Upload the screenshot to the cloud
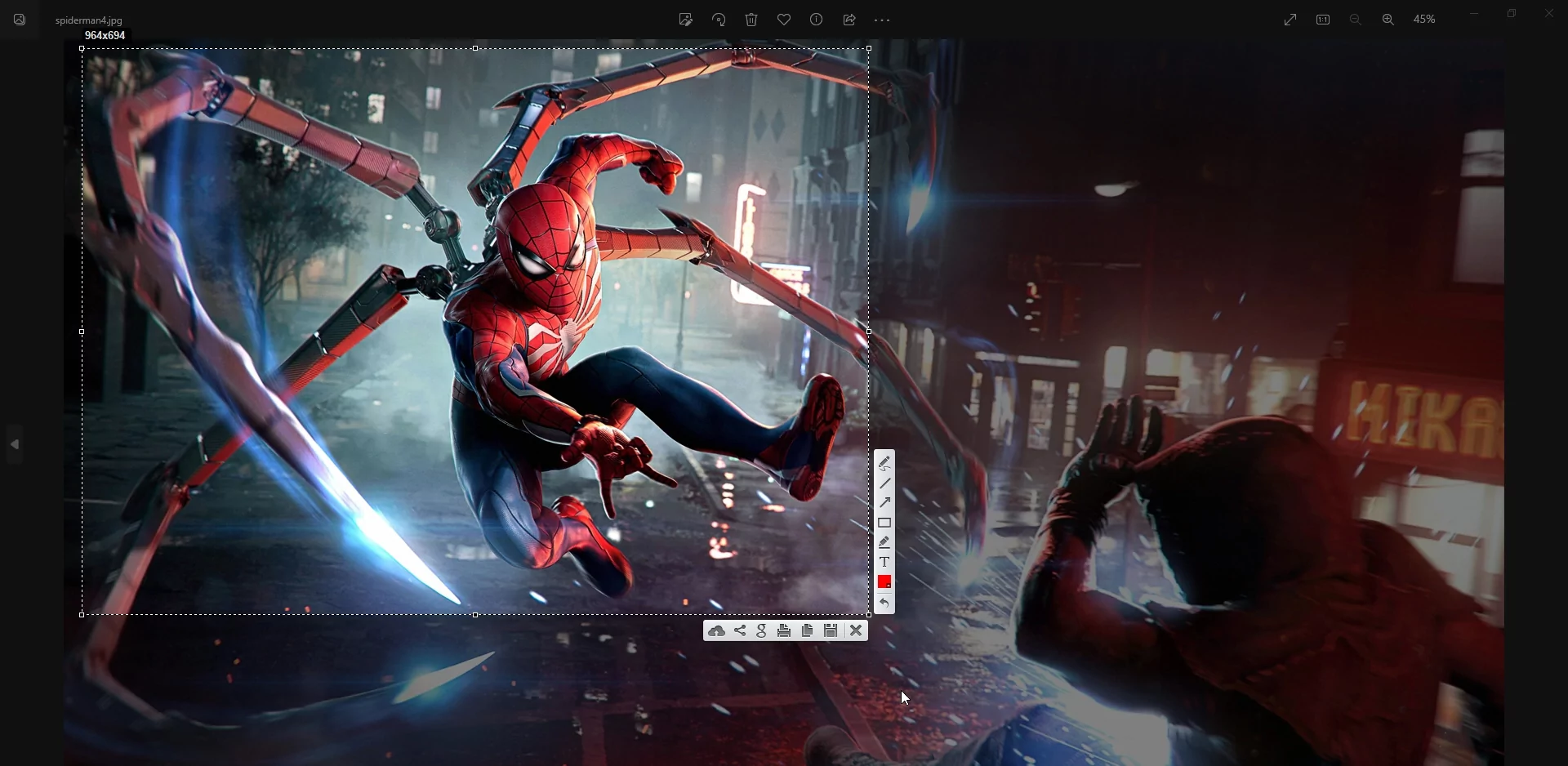Screen dimensions: 1568x766 pyautogui.click(x=717, y=631)
